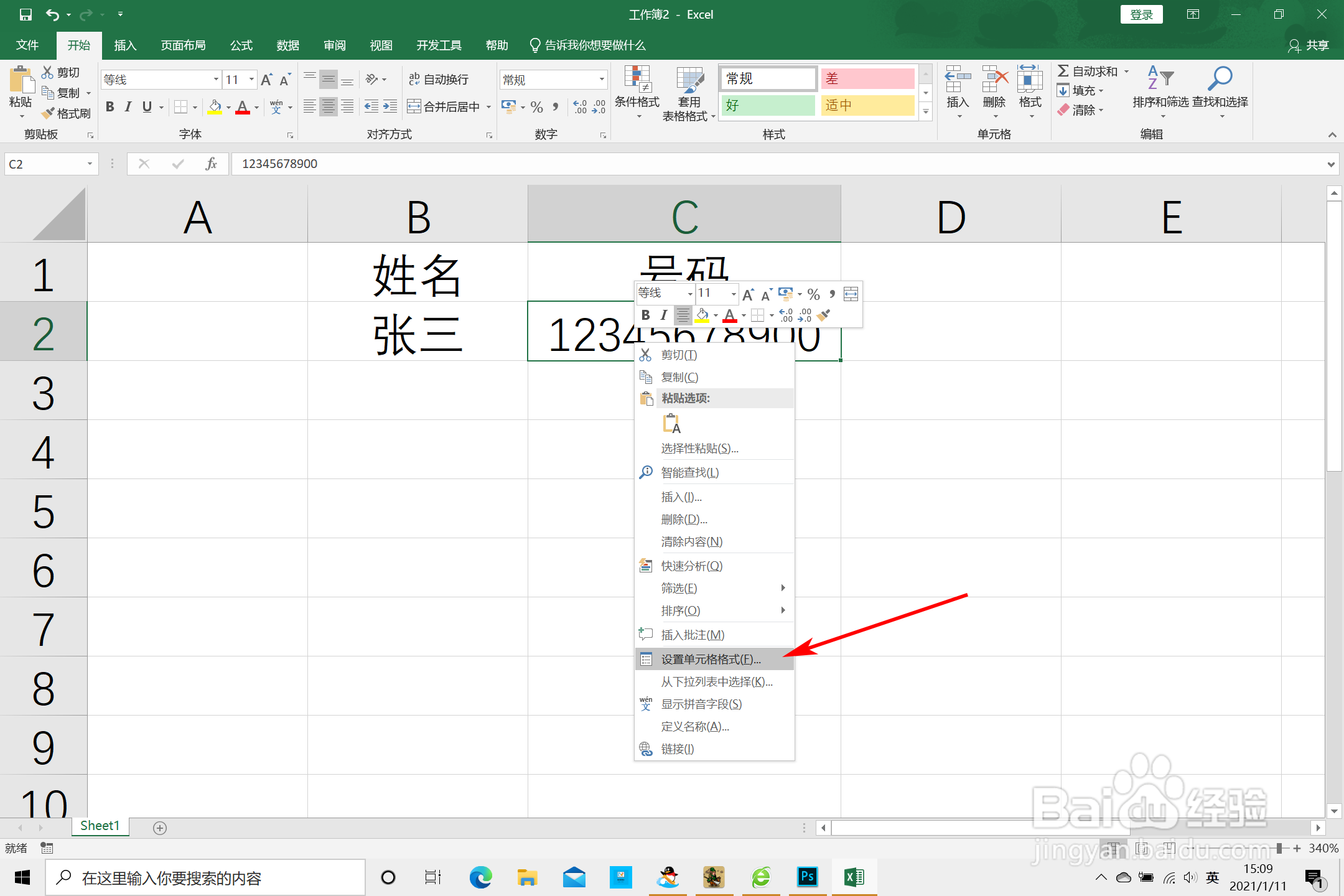Click the add new sheet plus button
The width and height of the screenshot is (1344, 896).
click(x=160, y=828)
